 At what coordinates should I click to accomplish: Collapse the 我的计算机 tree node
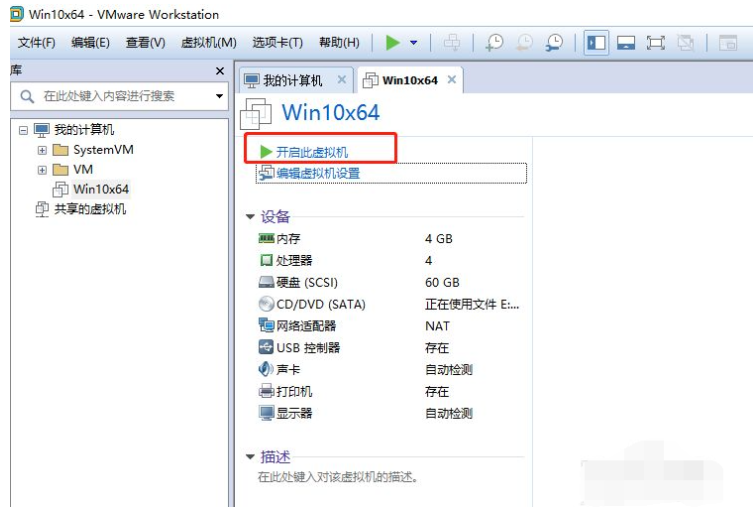(x=23, y=130)
